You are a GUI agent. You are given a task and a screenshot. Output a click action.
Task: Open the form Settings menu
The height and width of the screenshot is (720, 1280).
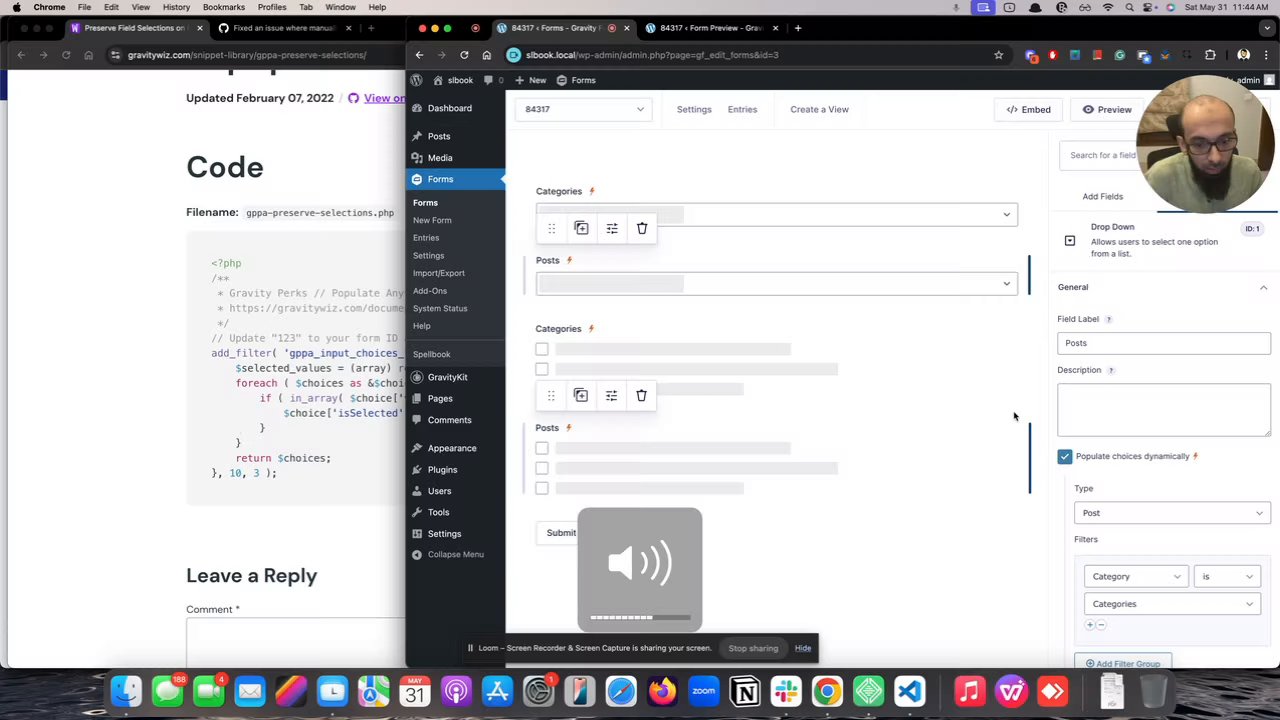pyautogui.click(x=694, y=109)
